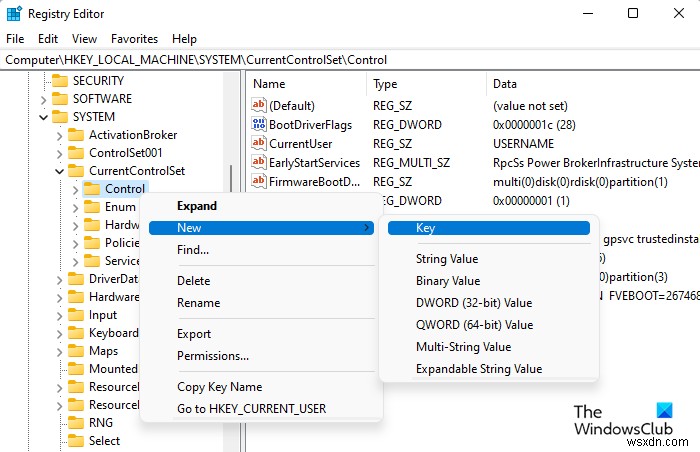Select the Select key in tree
Image resolution: width=700 pixels, height=452 pixels.
[x=104, y=441]
